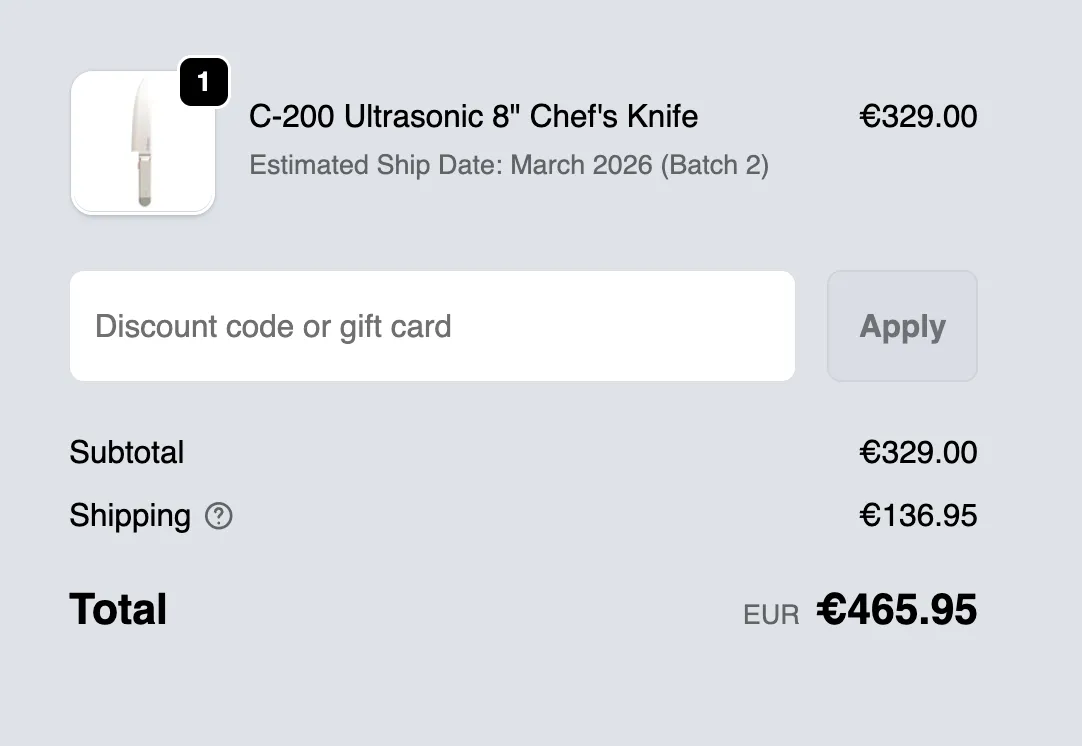Click "March 2026" in the ship date
Image resolution: width=1082 pixels, height=746 pixels.
point(581,165)
